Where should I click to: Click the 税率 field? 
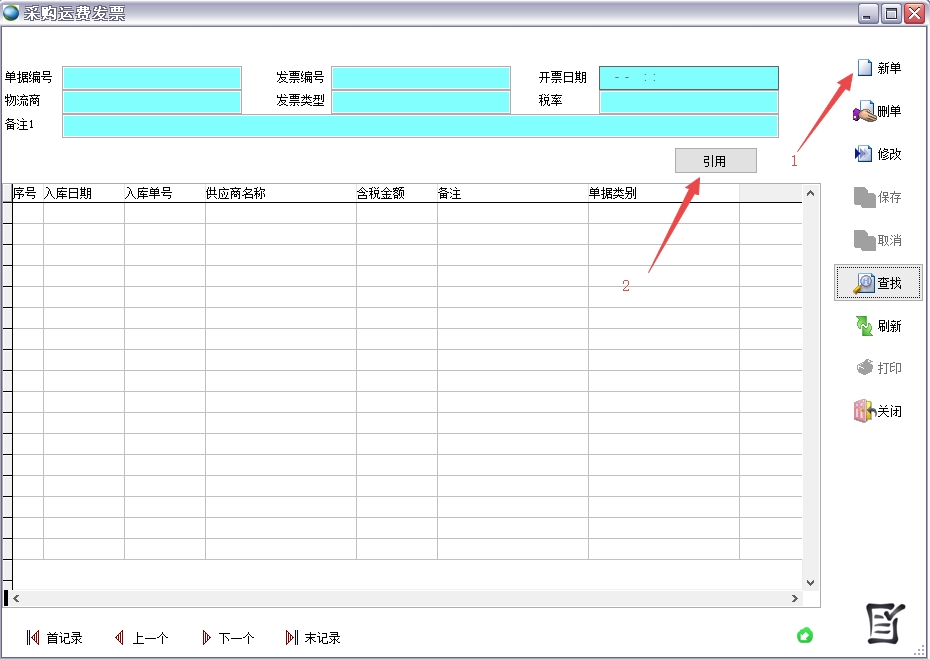pos(688,101)
